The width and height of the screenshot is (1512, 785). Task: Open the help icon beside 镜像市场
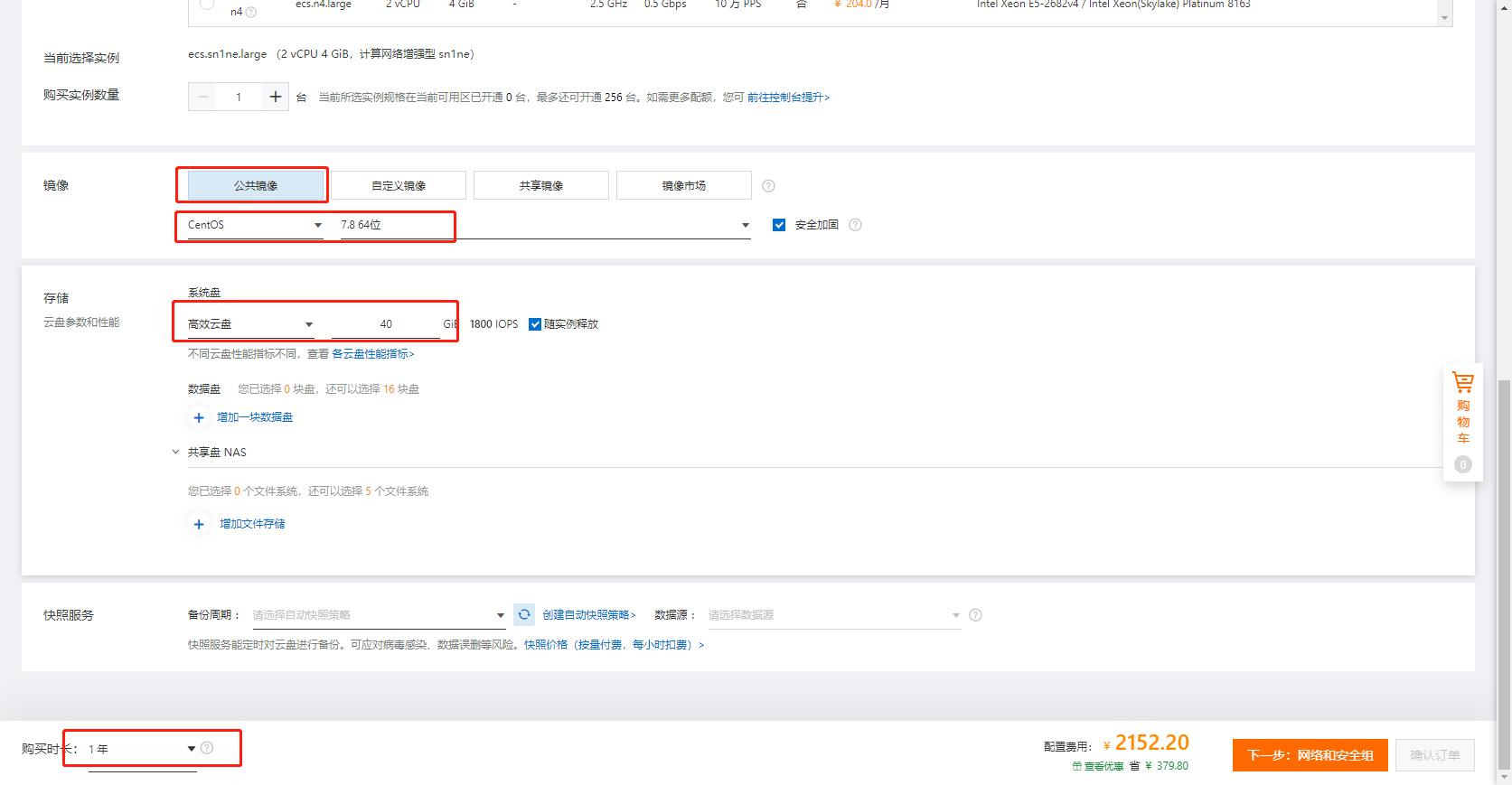(768, 186)
